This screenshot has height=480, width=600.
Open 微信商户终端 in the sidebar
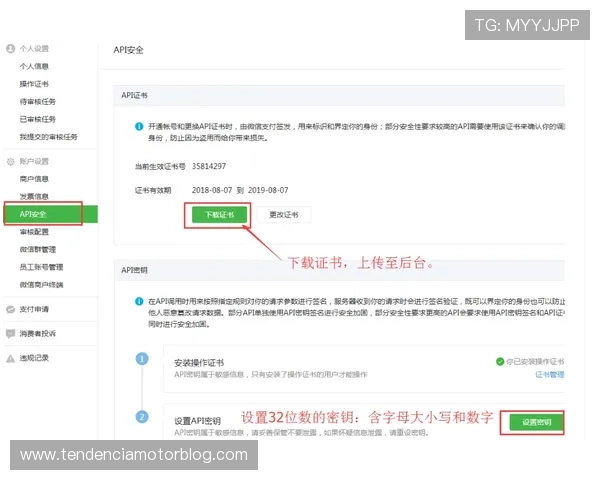(41, 284)
